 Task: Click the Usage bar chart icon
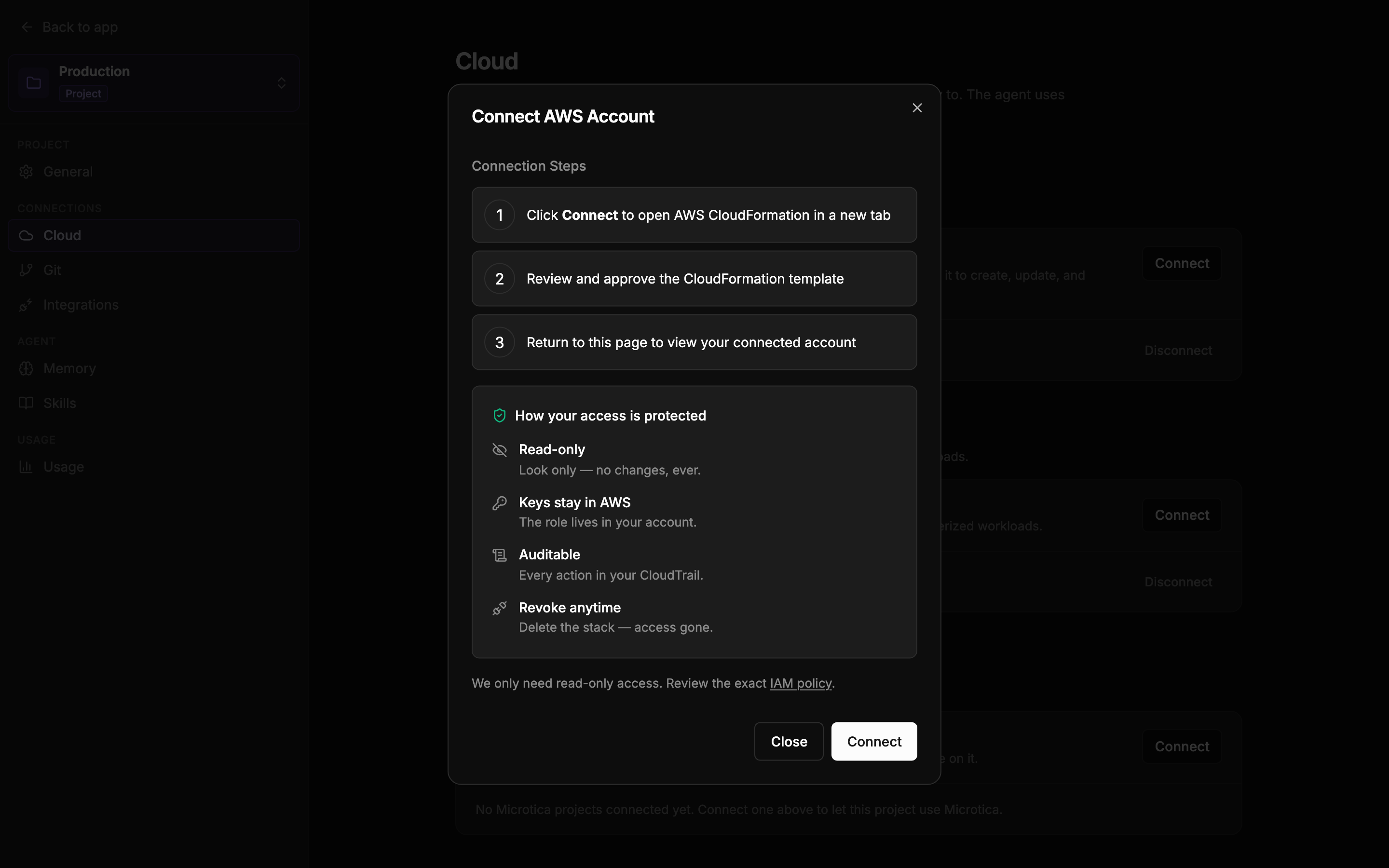coord(26,467)
